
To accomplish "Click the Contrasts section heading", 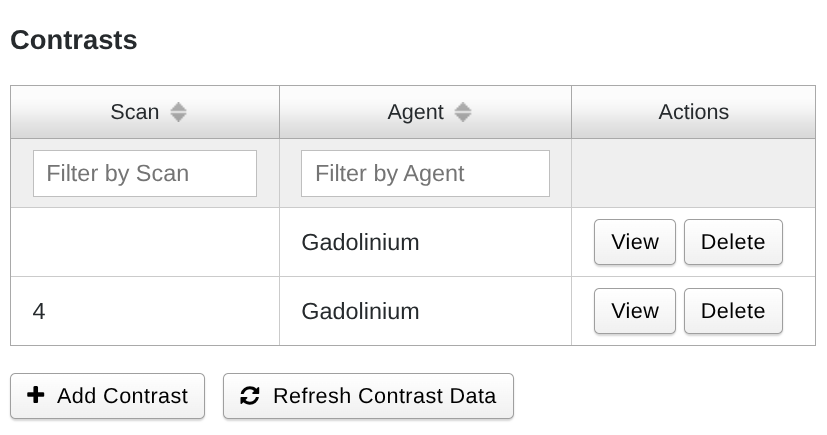I will click(74, 41).
